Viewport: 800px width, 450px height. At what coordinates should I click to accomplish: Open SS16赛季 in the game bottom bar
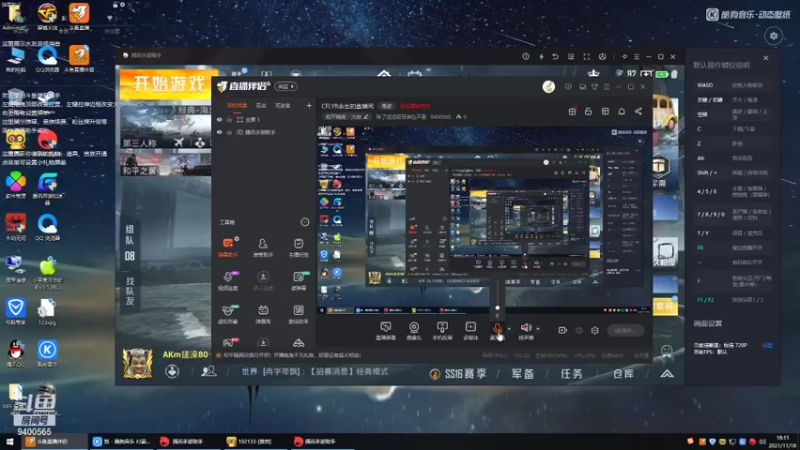pos(458,374)
